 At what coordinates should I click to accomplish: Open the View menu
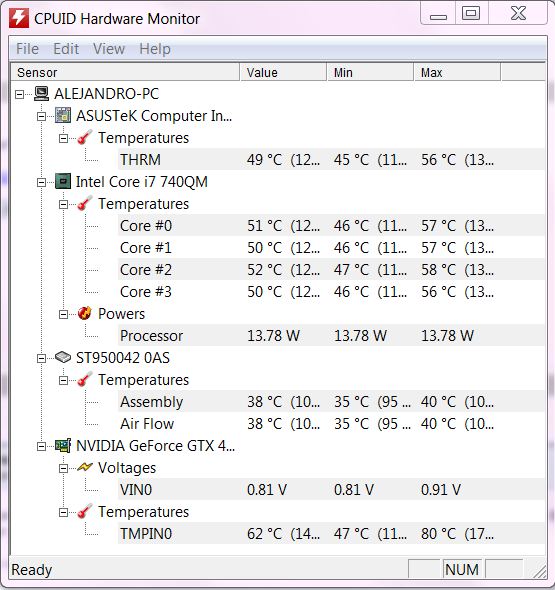[109, 49]
